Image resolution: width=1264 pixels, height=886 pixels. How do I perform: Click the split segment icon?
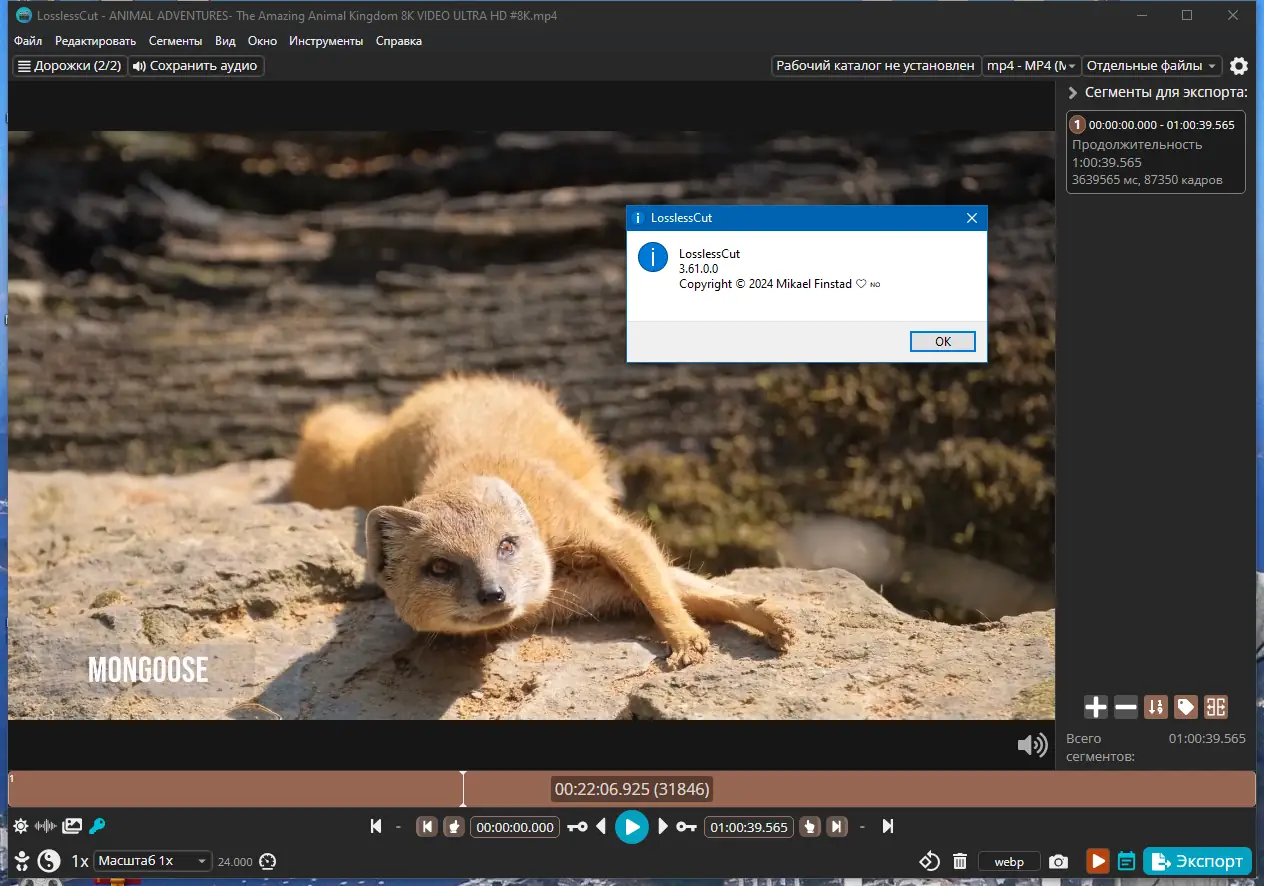pos(1216,707)
